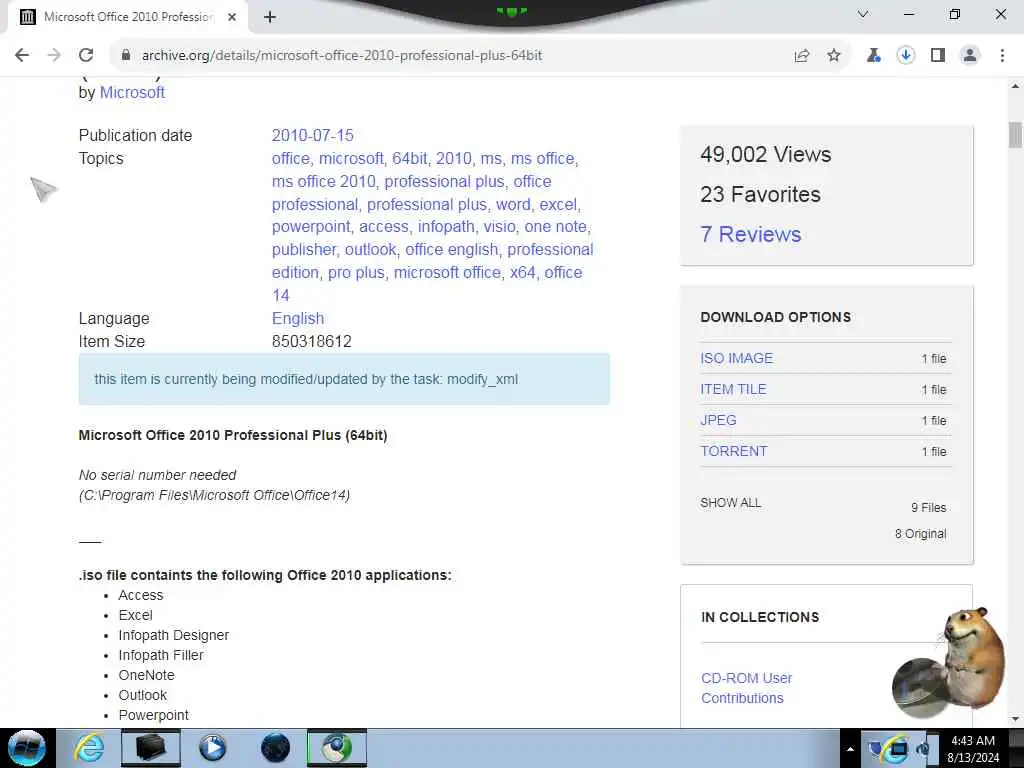Open CD-ROM User Contributions collection
Image resolution: width=1024 pixels, height=768 pixels.
(x=746, y=688)
